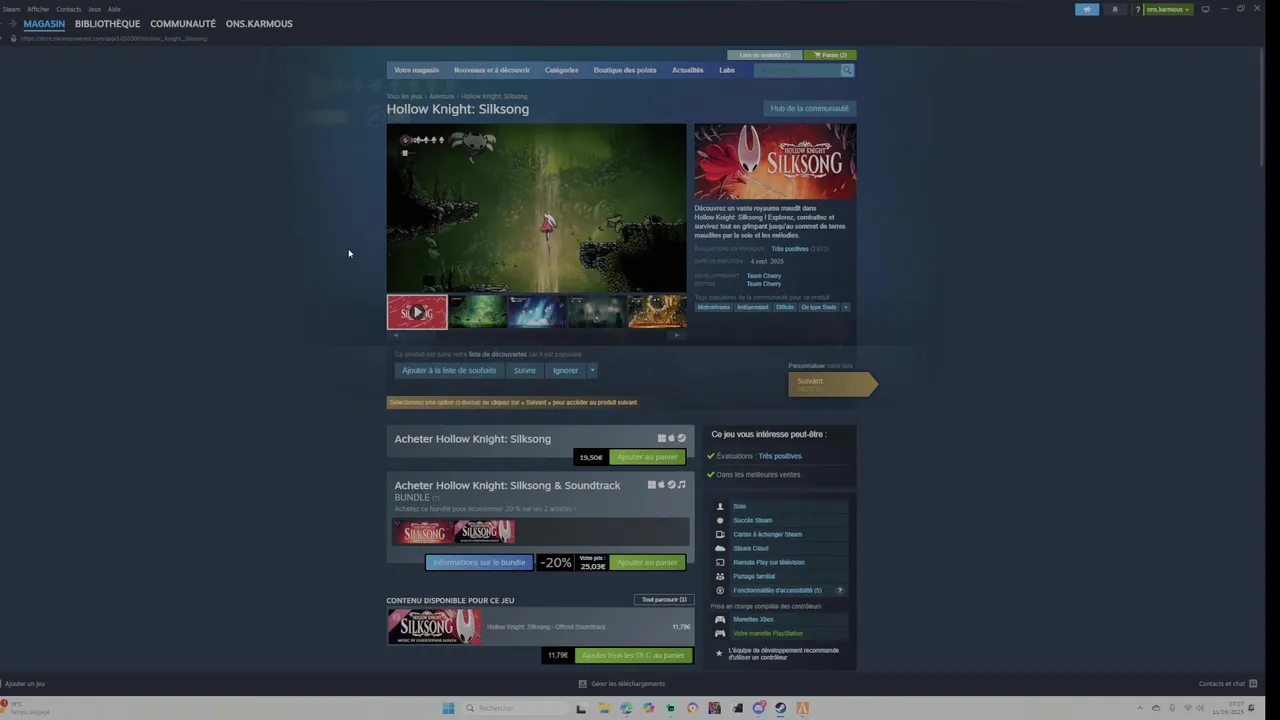Open Contacts et chat panel
Image resolution: width=1280 pixels, height=720 pixels.
1228,684
